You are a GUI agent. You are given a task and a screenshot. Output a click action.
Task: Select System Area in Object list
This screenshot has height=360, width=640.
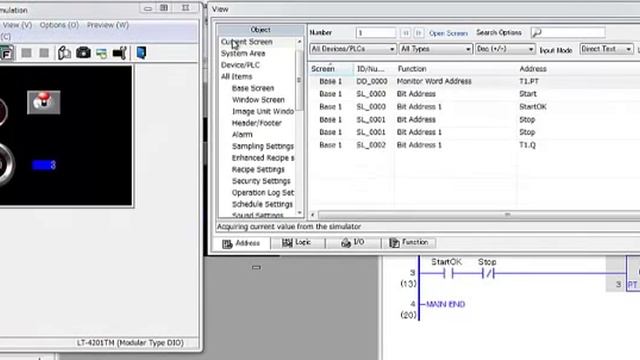click(243, 53)
